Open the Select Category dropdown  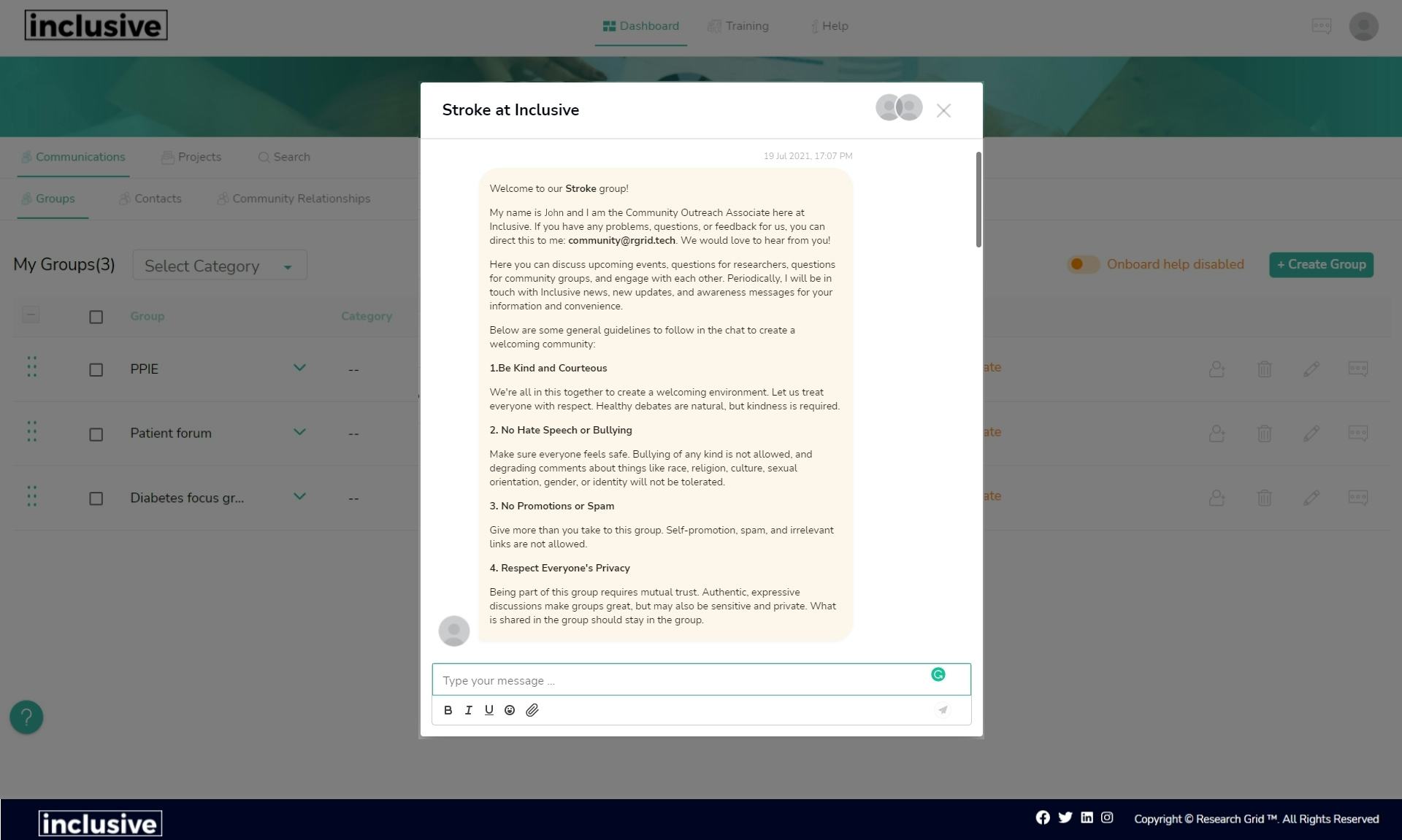(x=219, y=265)
